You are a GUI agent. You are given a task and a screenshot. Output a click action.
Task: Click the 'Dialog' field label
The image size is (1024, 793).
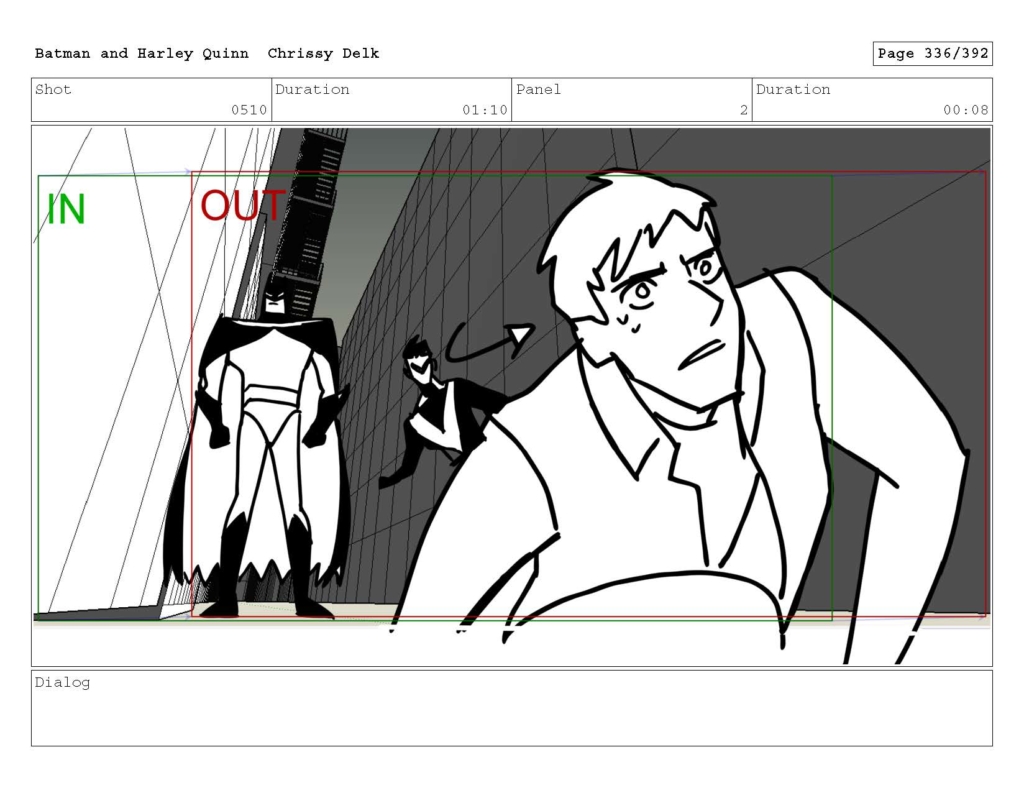62,683
